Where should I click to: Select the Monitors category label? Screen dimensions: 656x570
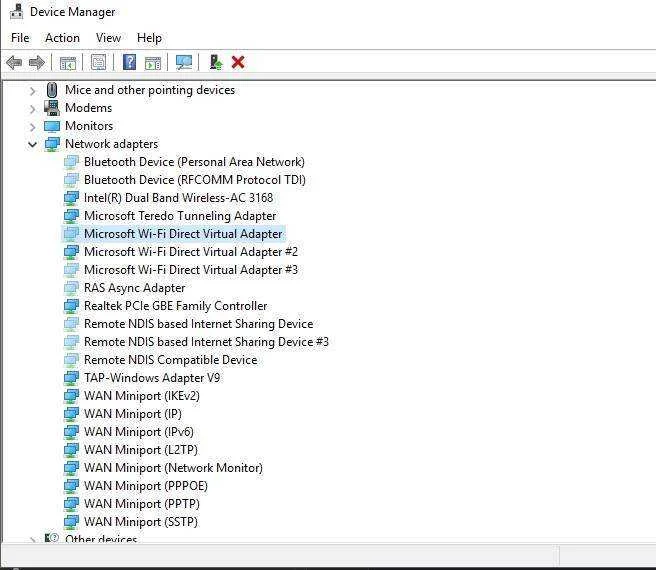(x=89, y=126)
